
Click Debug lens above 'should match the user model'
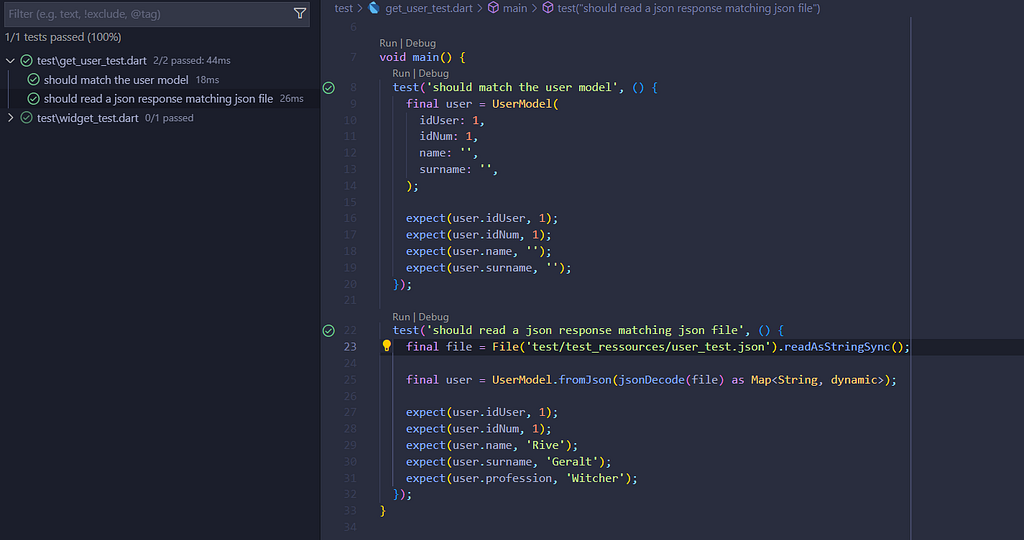pyautogui.click(x=434, y=73)
